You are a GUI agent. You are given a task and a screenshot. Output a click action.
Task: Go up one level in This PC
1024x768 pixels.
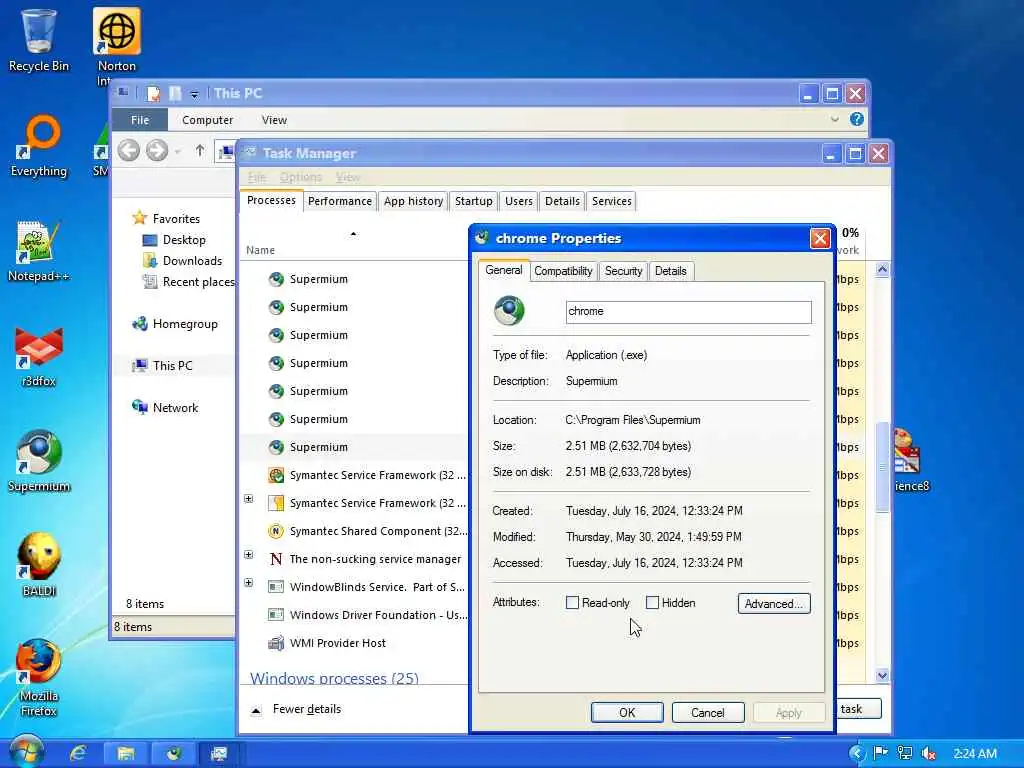[200, 150]
